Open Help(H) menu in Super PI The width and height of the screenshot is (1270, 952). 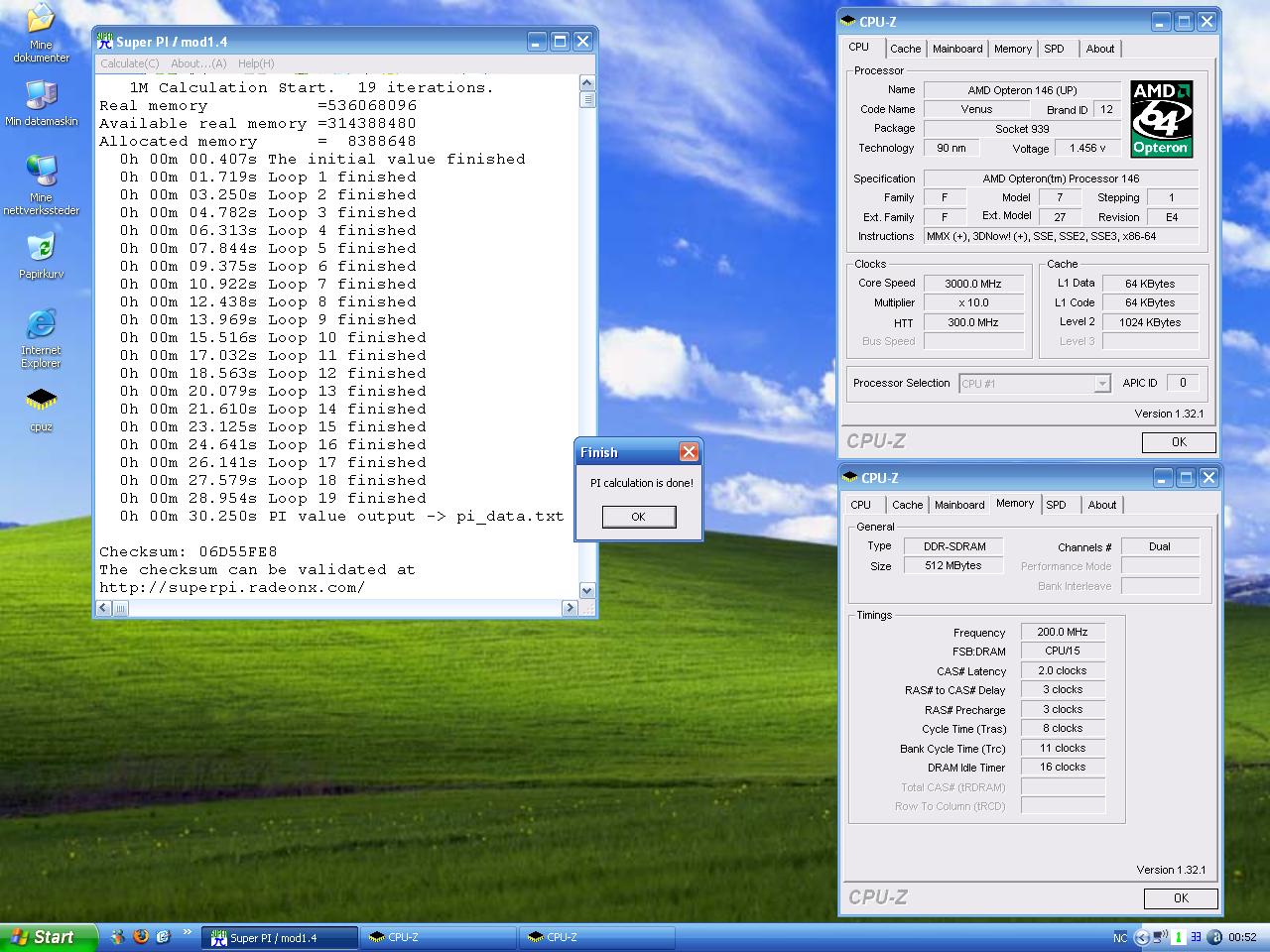[x=256, y=63]
